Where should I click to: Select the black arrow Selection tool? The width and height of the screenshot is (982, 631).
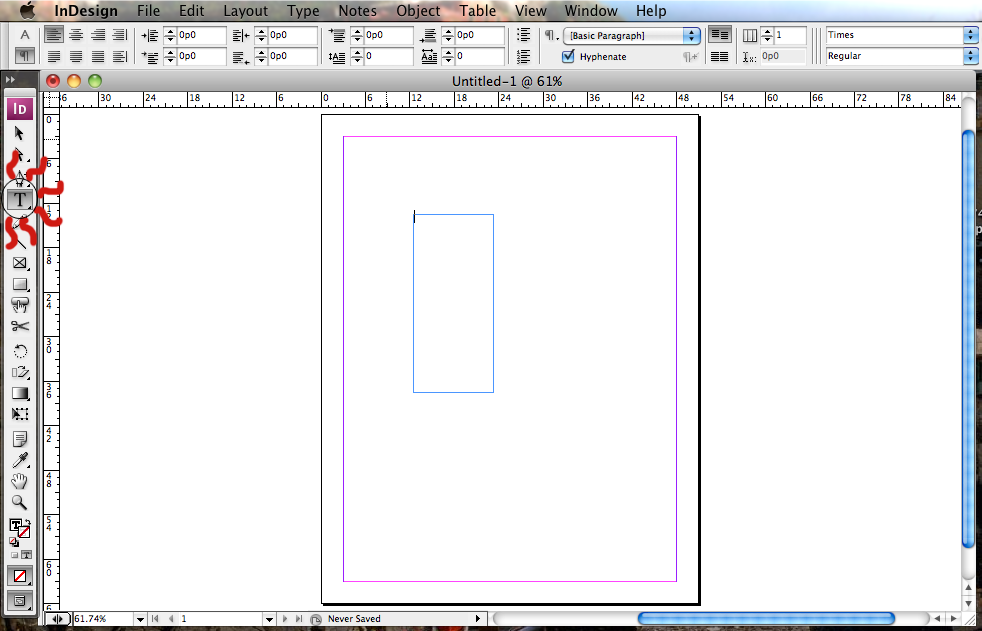[19, 133]
